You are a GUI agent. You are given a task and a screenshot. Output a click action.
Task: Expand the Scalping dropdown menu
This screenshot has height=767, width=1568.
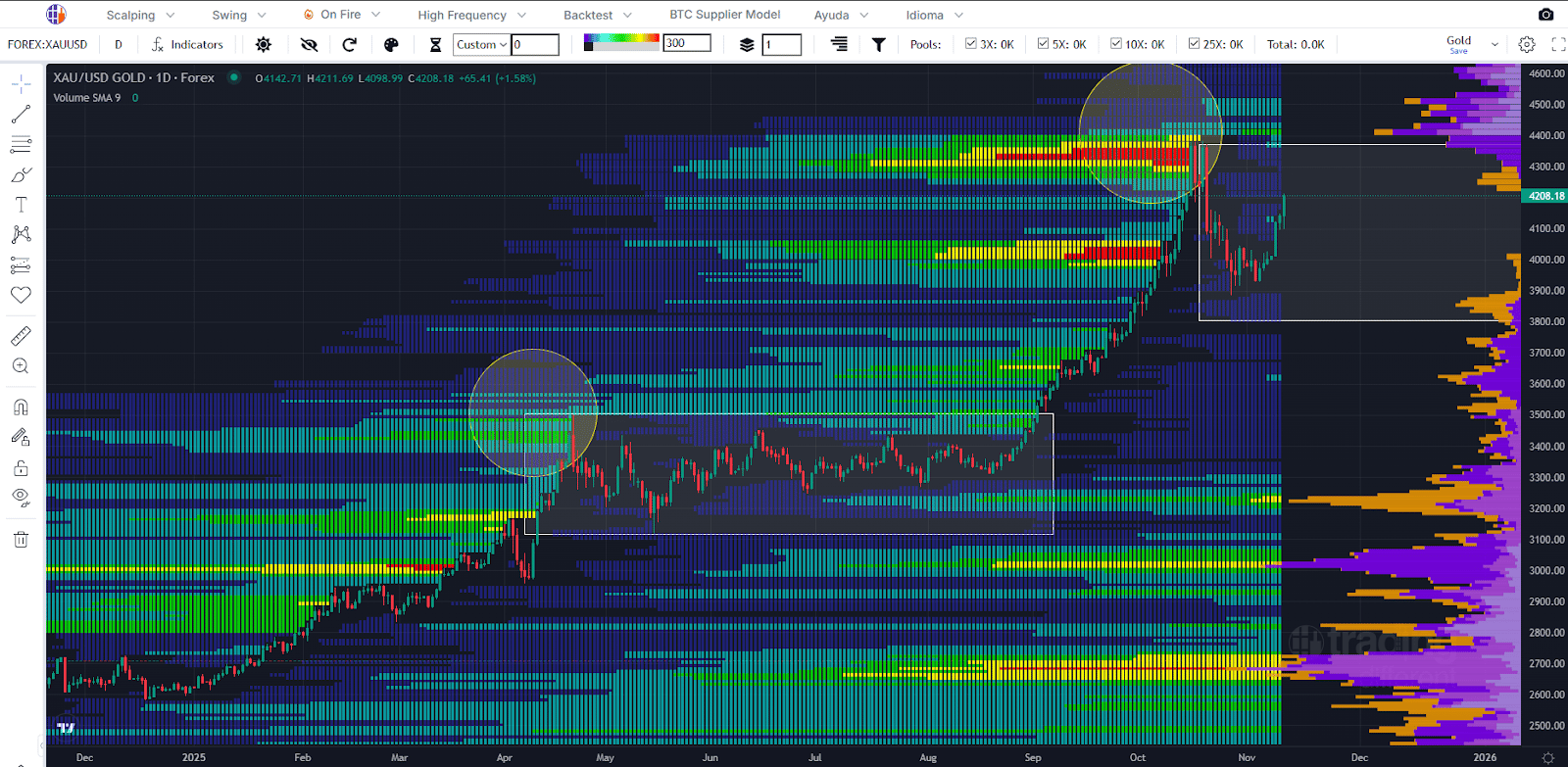point(141,15)
